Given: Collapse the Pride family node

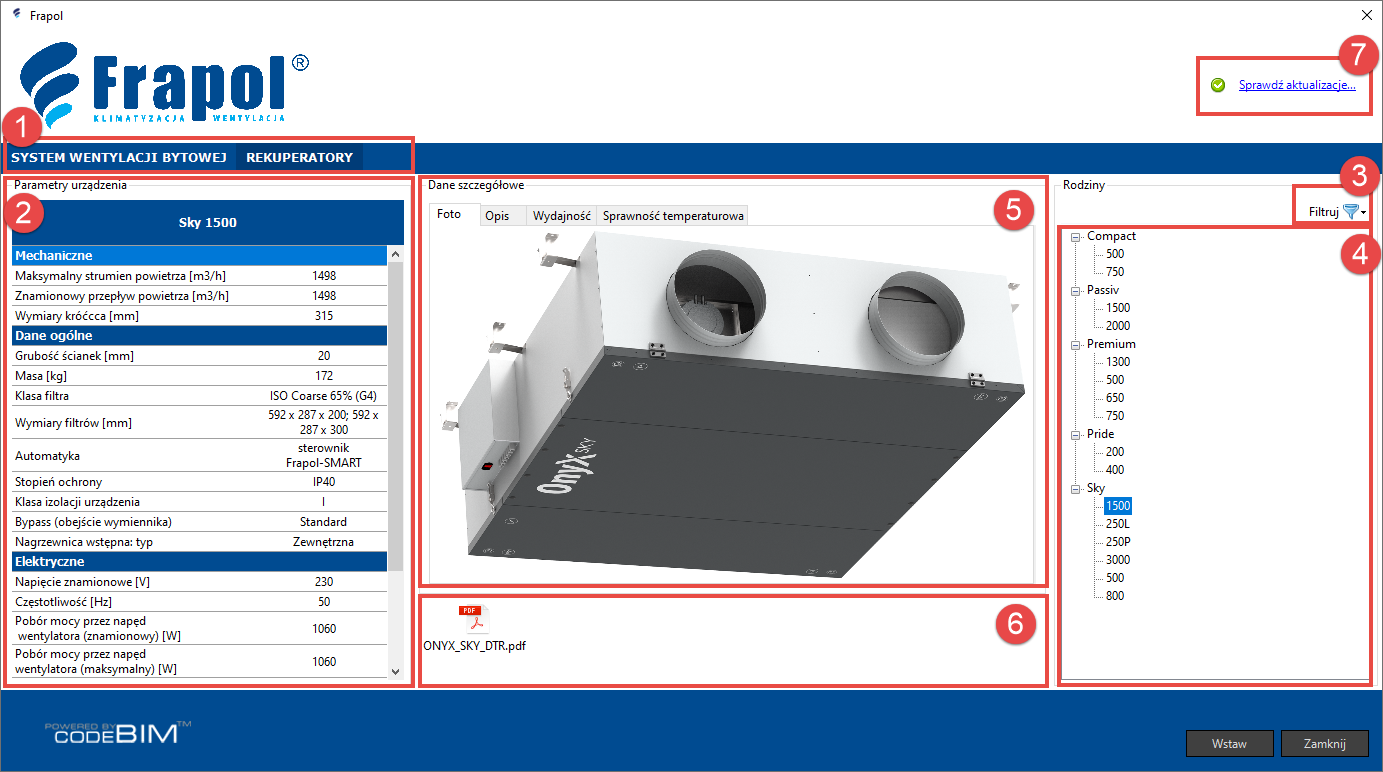Looking at the screenshot, I should [1076, 435].
